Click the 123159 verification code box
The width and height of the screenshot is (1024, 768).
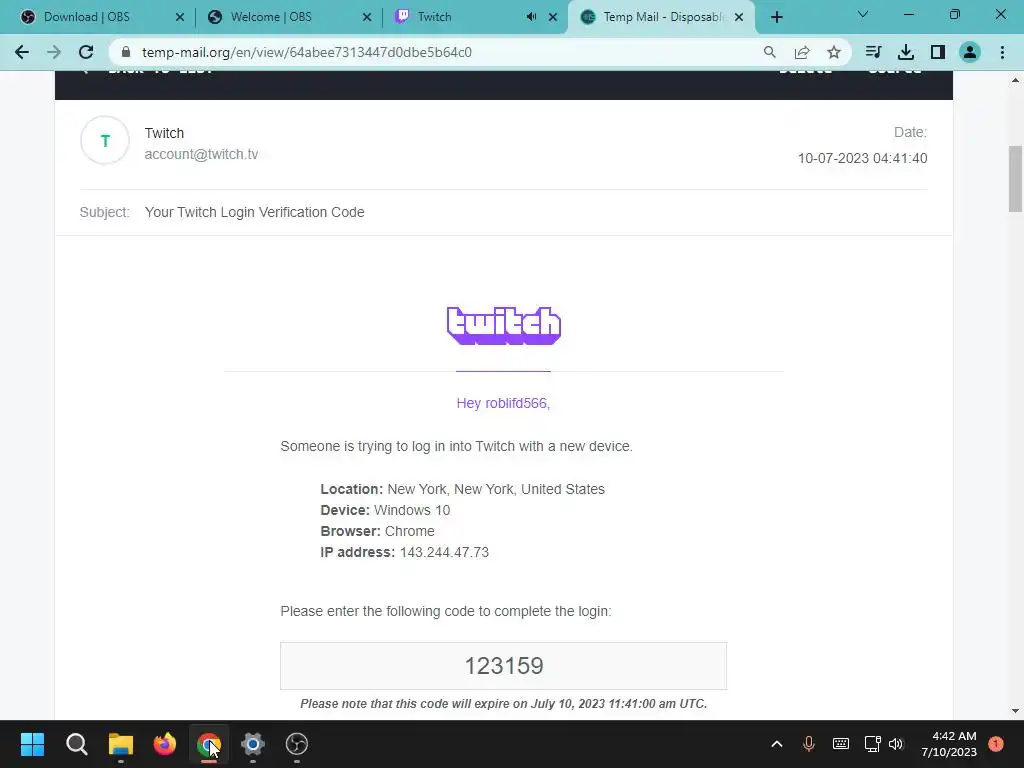(504, 665)
